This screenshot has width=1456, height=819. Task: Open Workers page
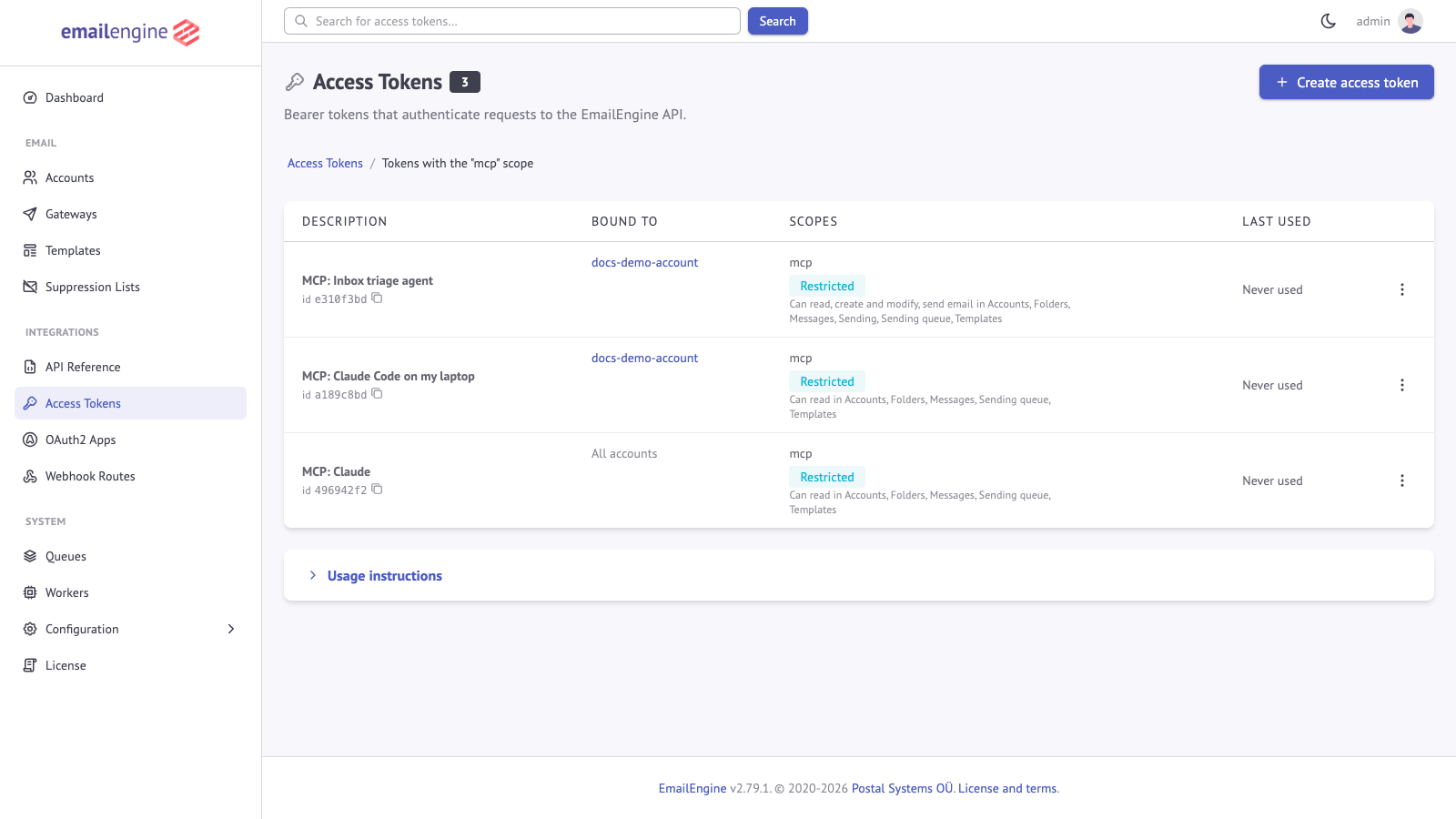(x=130, y=592)
